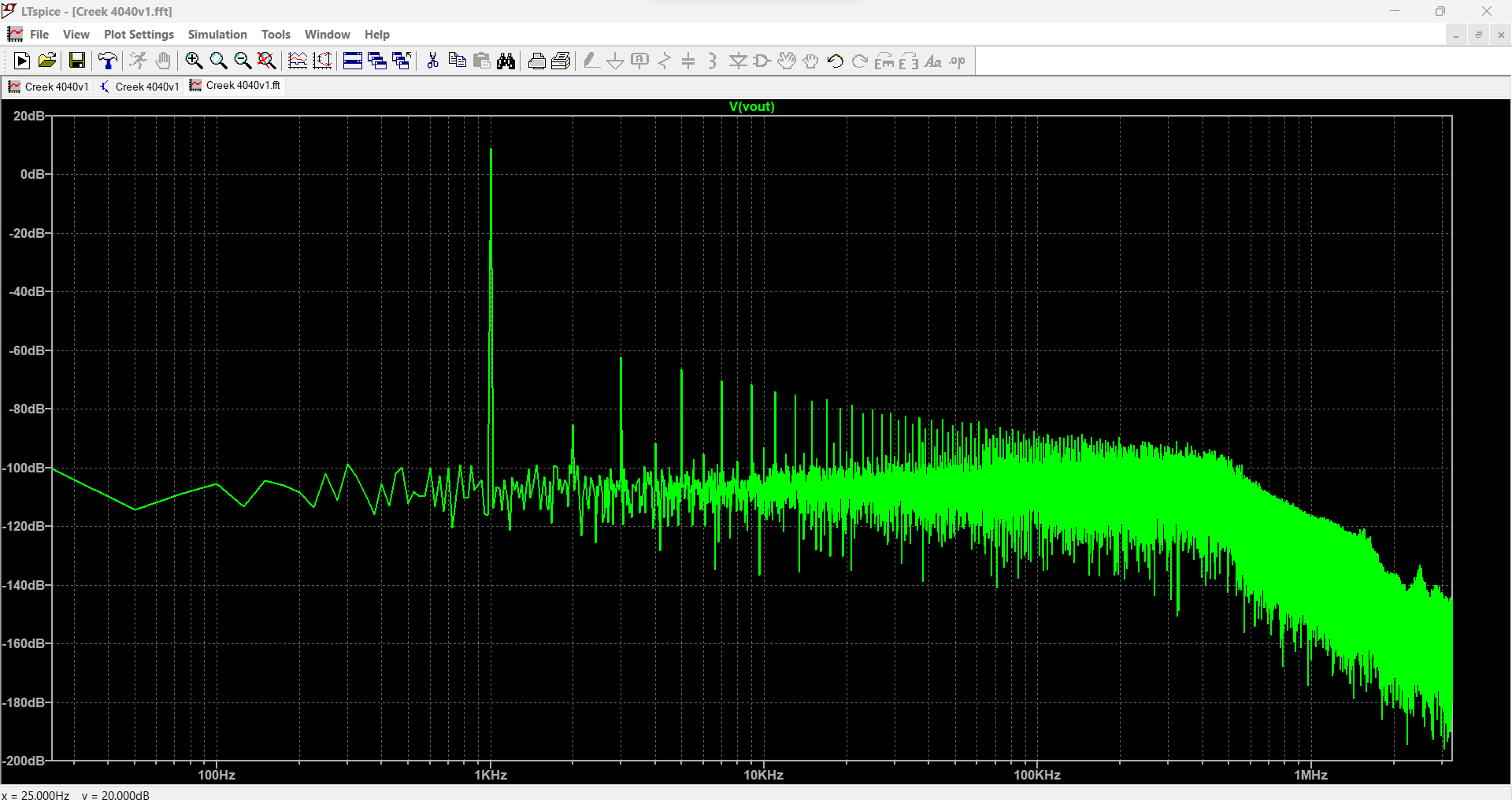Open the File menu

(39, 34)
